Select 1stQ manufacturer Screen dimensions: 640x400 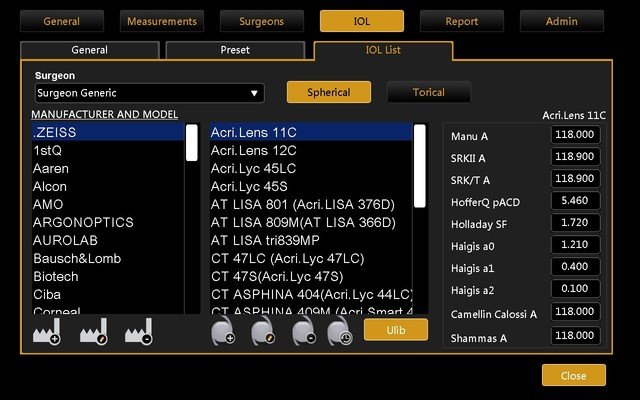click(x=108, y=151)
